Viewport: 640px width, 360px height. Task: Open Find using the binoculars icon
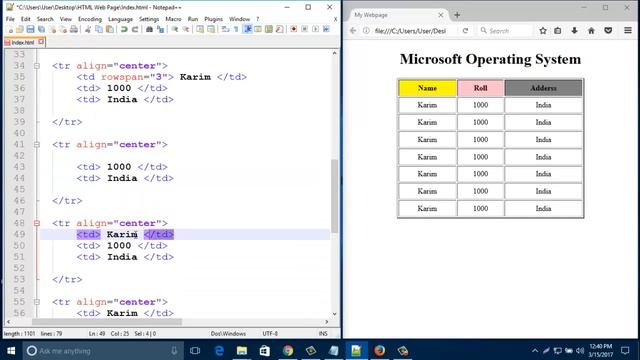pos(149,29)
